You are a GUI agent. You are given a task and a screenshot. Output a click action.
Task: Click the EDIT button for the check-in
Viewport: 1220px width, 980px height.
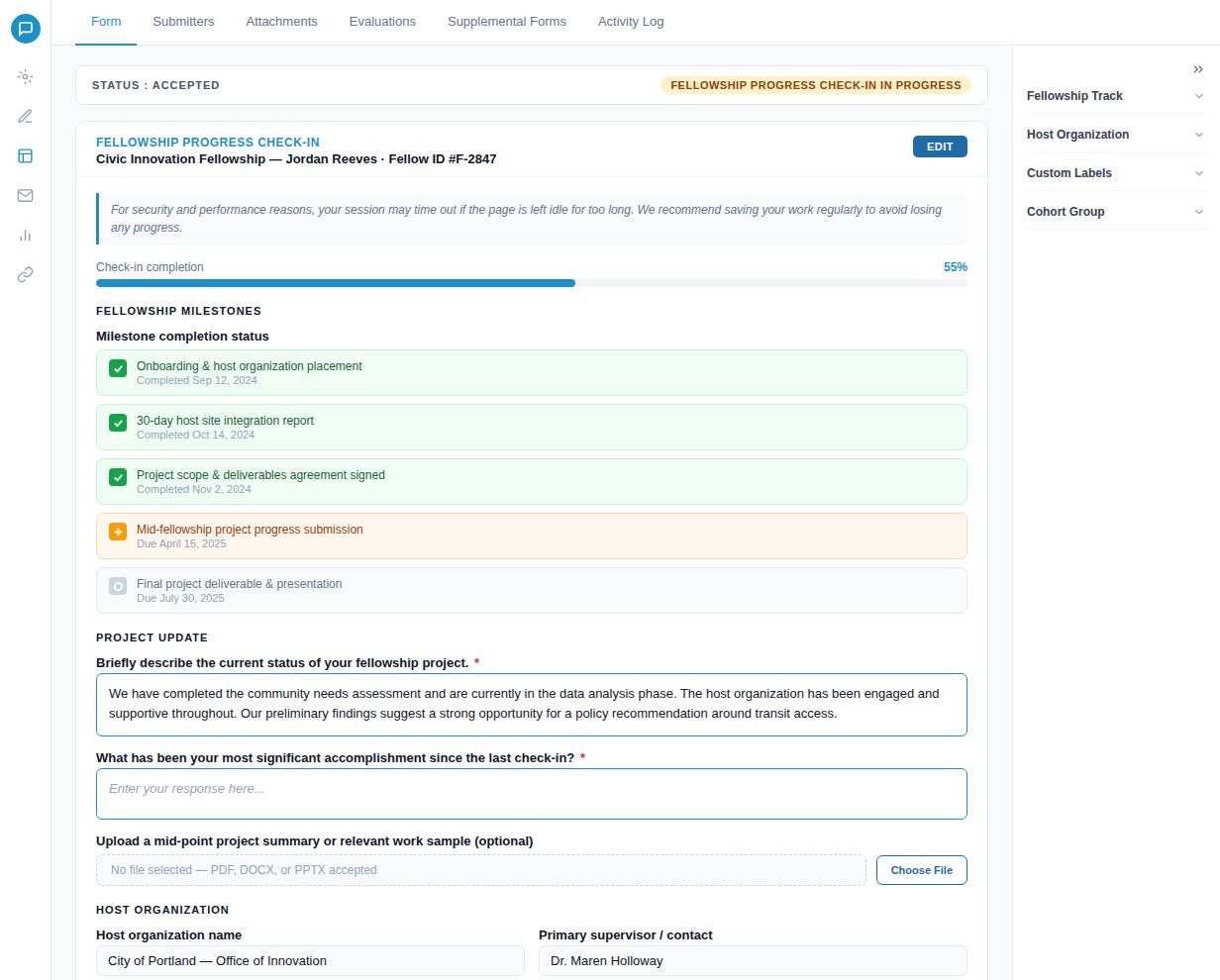pos(940,146)
